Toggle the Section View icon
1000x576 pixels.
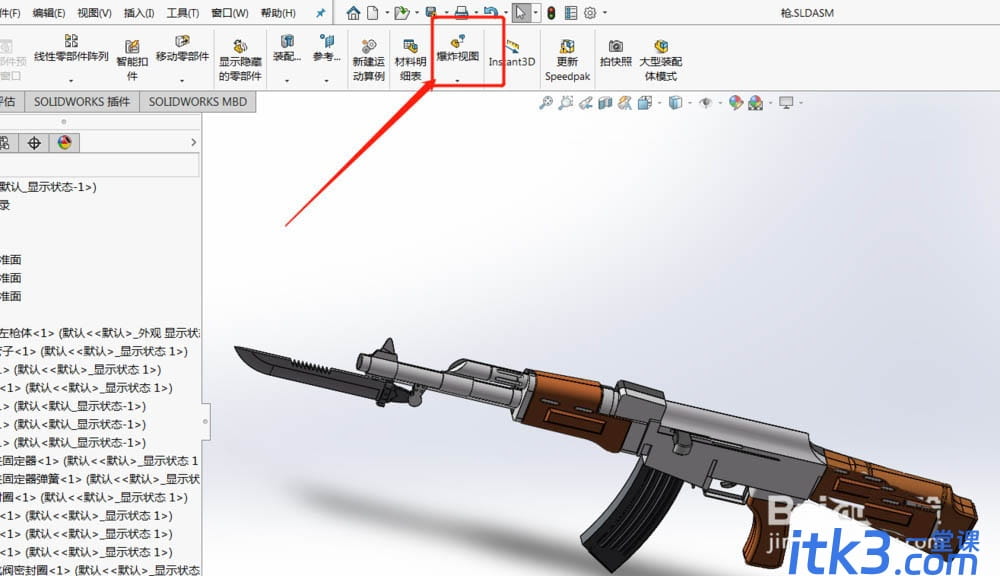pyautogui.click(x=605, y=103)
